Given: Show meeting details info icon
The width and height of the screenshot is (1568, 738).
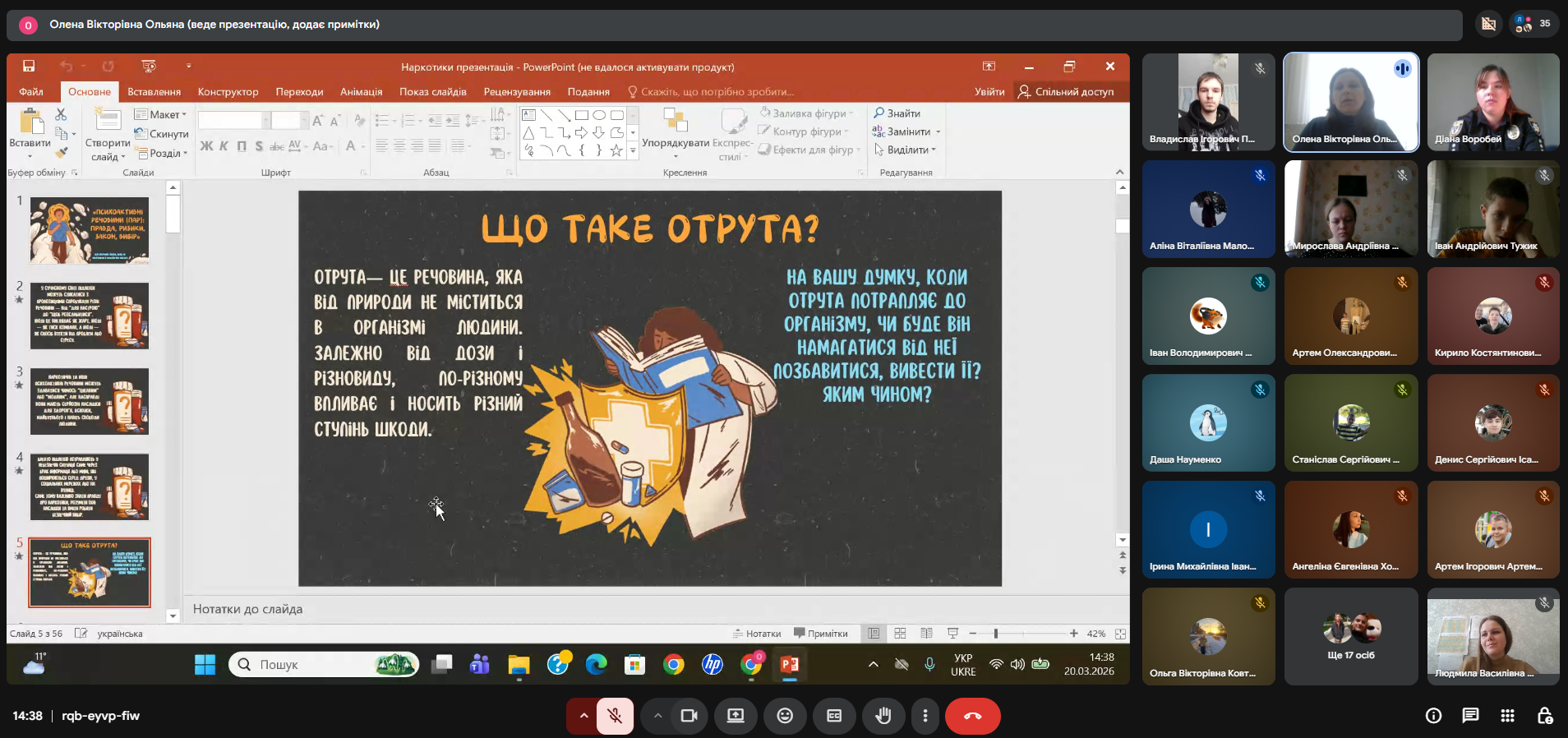Looking at the screenshot, I should pos(1433,716).
